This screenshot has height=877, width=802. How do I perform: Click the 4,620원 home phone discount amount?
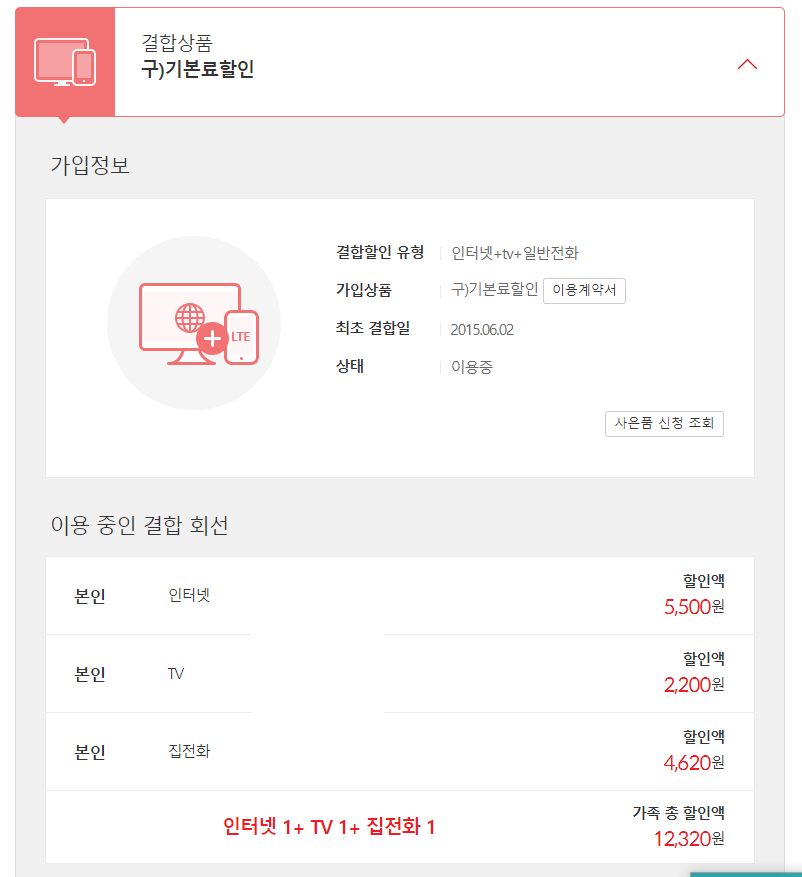(693, 763)
